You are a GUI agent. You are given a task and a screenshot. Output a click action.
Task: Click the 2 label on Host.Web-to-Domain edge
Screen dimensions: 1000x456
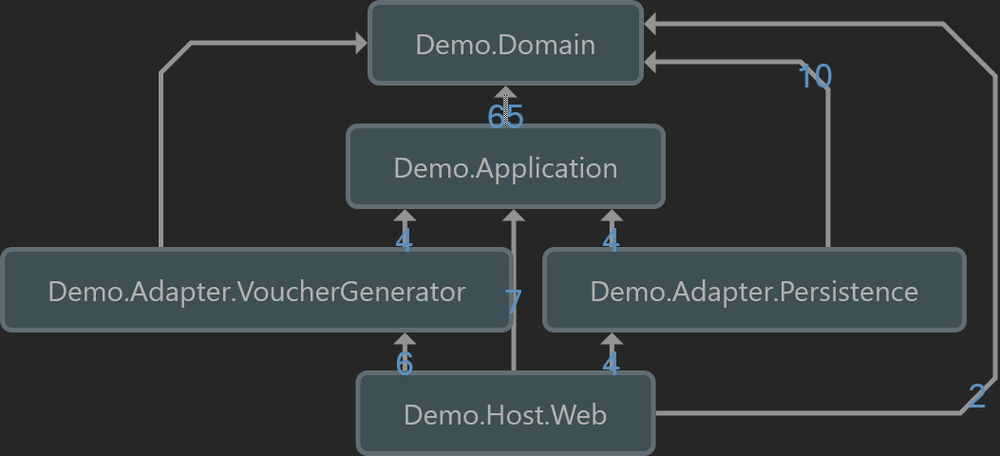pos(977,395)
